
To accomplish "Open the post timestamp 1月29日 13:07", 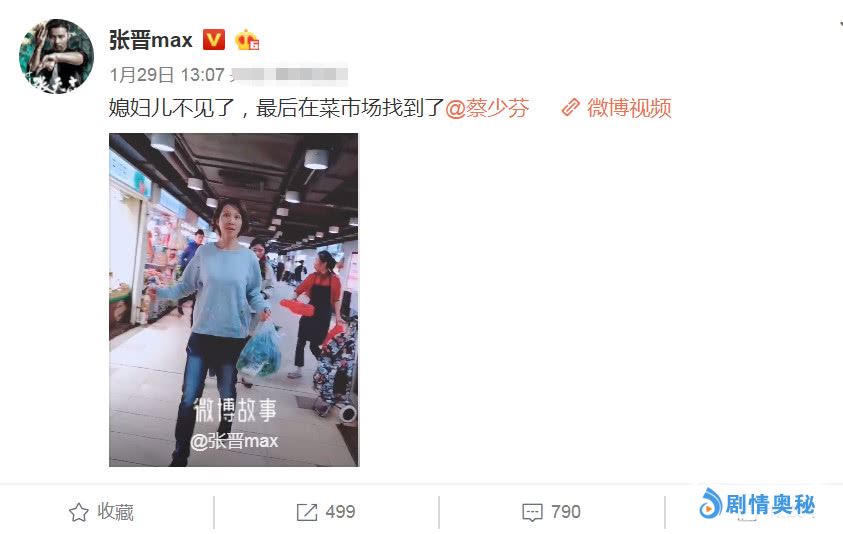I will (x=167, y=75).
